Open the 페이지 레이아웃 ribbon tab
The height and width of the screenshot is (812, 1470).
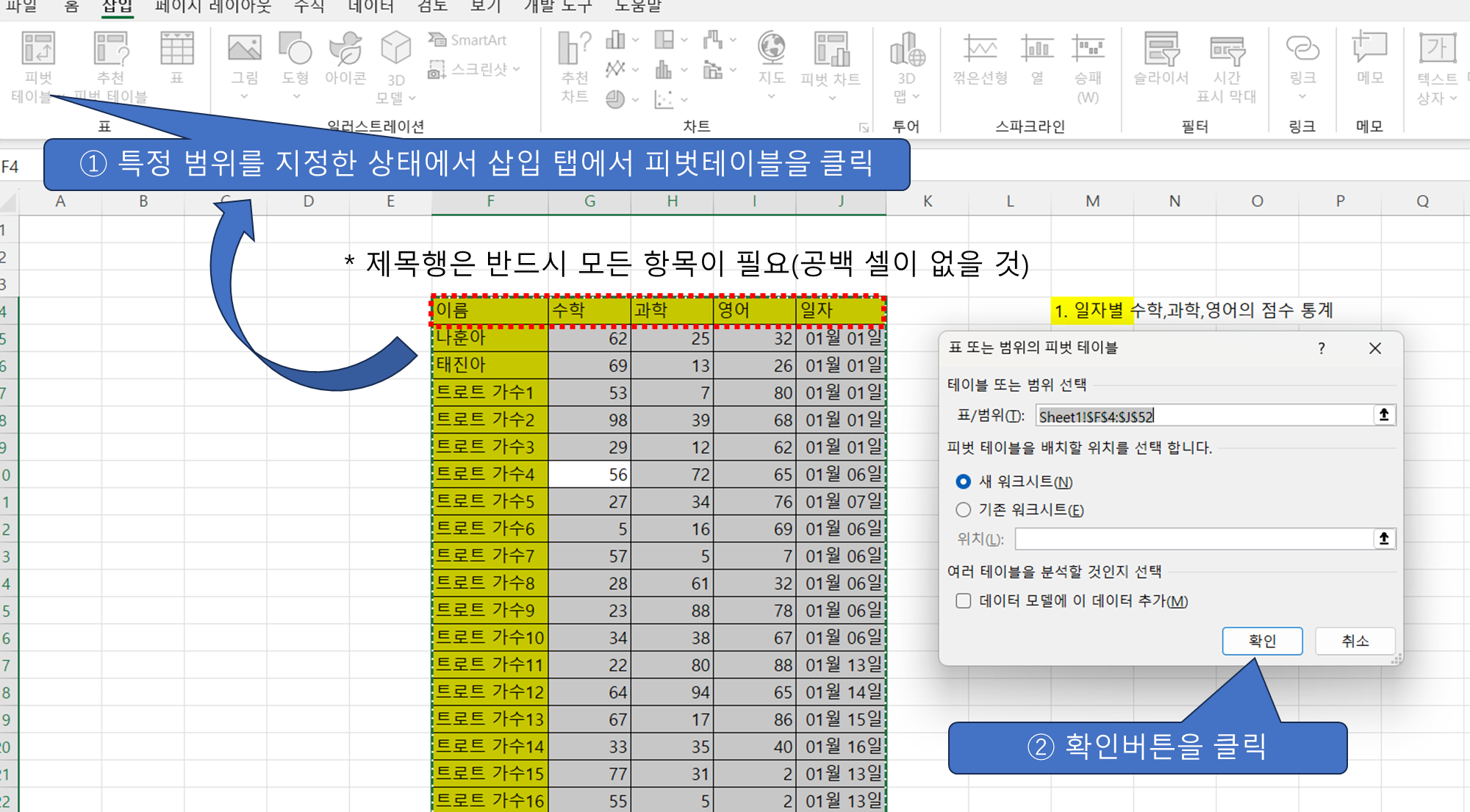[x=213, y=7]
